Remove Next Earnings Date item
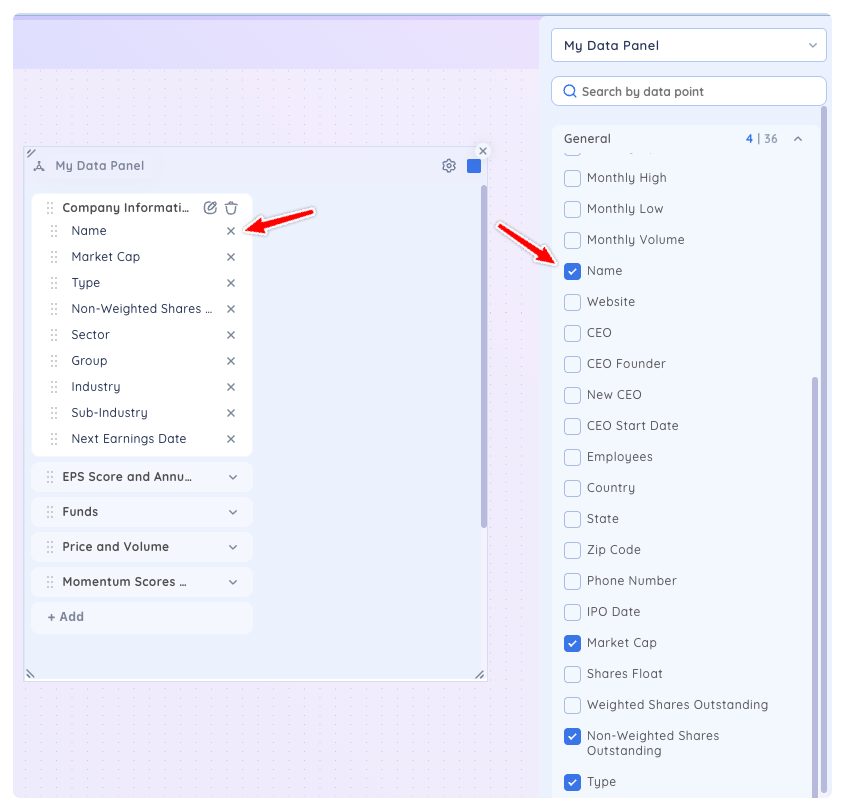The height and width of the screenshot is (811, 845). (x=231, y=439)
